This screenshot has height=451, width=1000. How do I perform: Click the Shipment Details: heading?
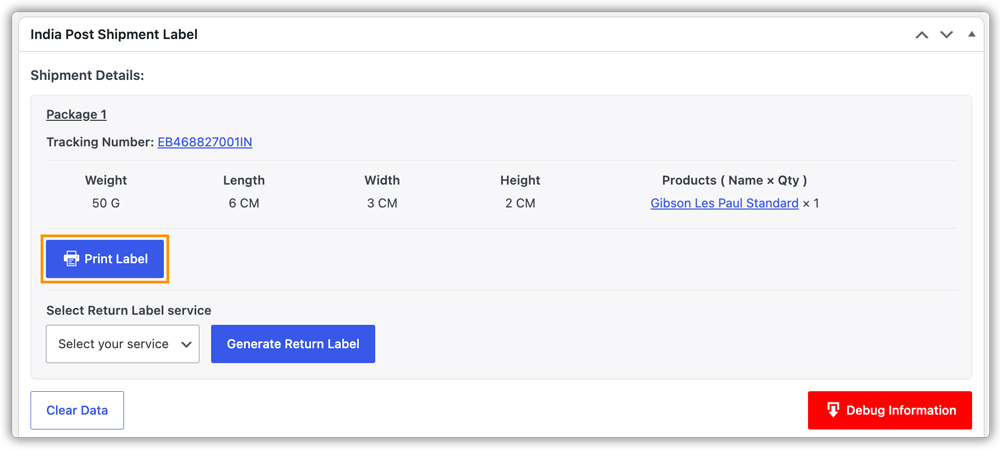tap(88, 76)
